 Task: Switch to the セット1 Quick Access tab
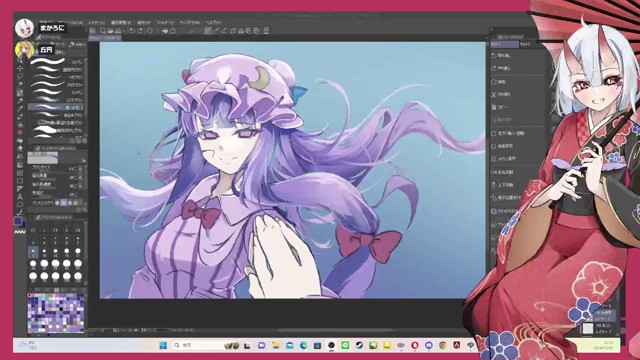coord(504,44)
